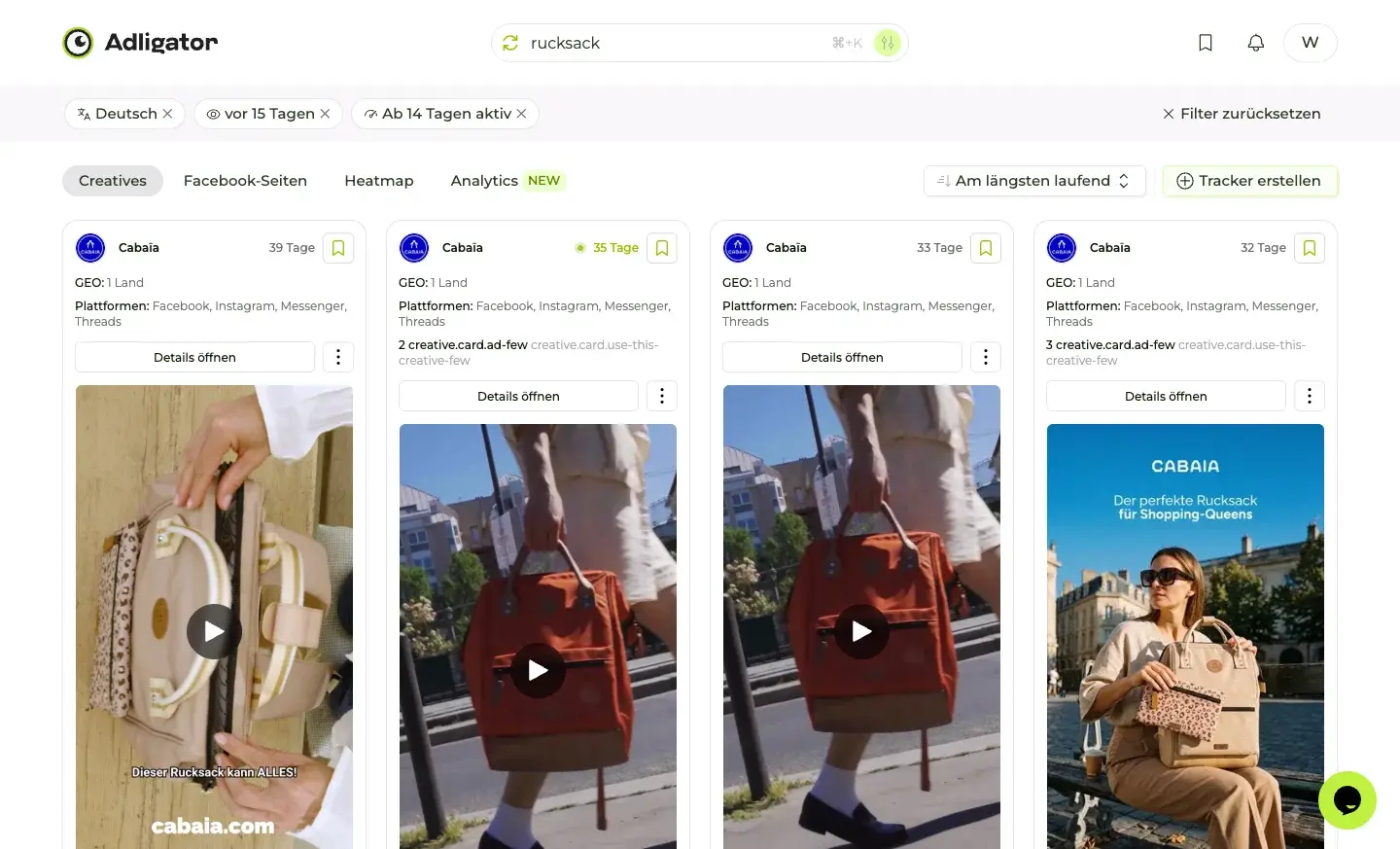Click the Cabaïa name on the 39 Tage card
The image size is (1400, 849).
(139, 248)
